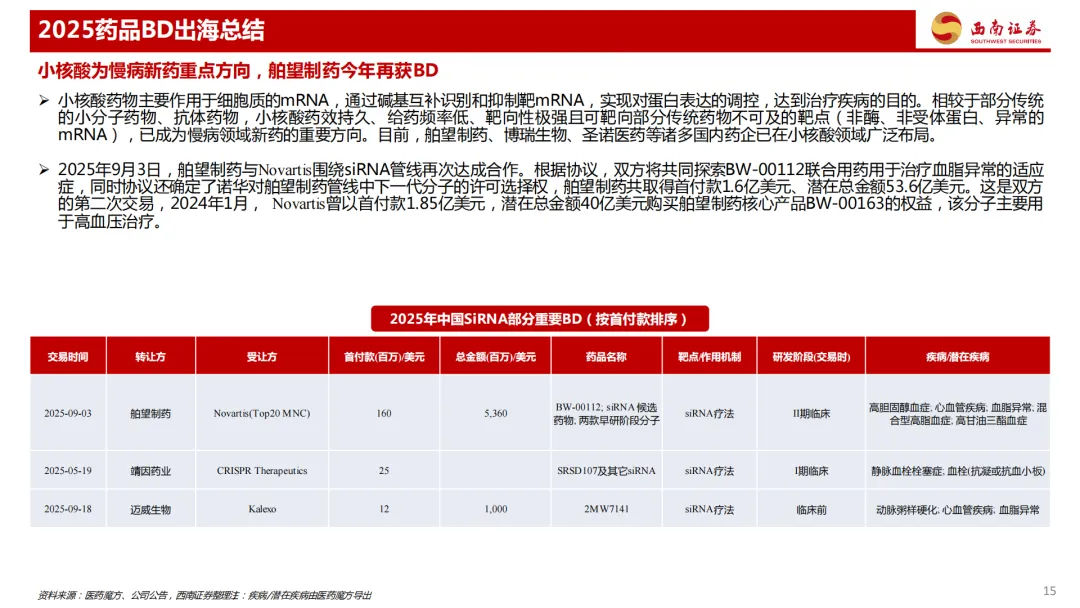The image size is (1080, 608).
Task: Click the 药品名称 column header
Action: pos(606,356)
